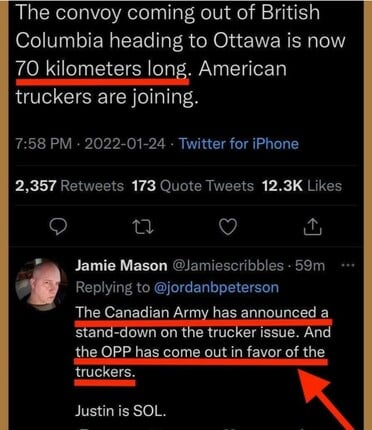Open the share upload icon
Screen dimensions: 372x430
click(x=313, y=226)
